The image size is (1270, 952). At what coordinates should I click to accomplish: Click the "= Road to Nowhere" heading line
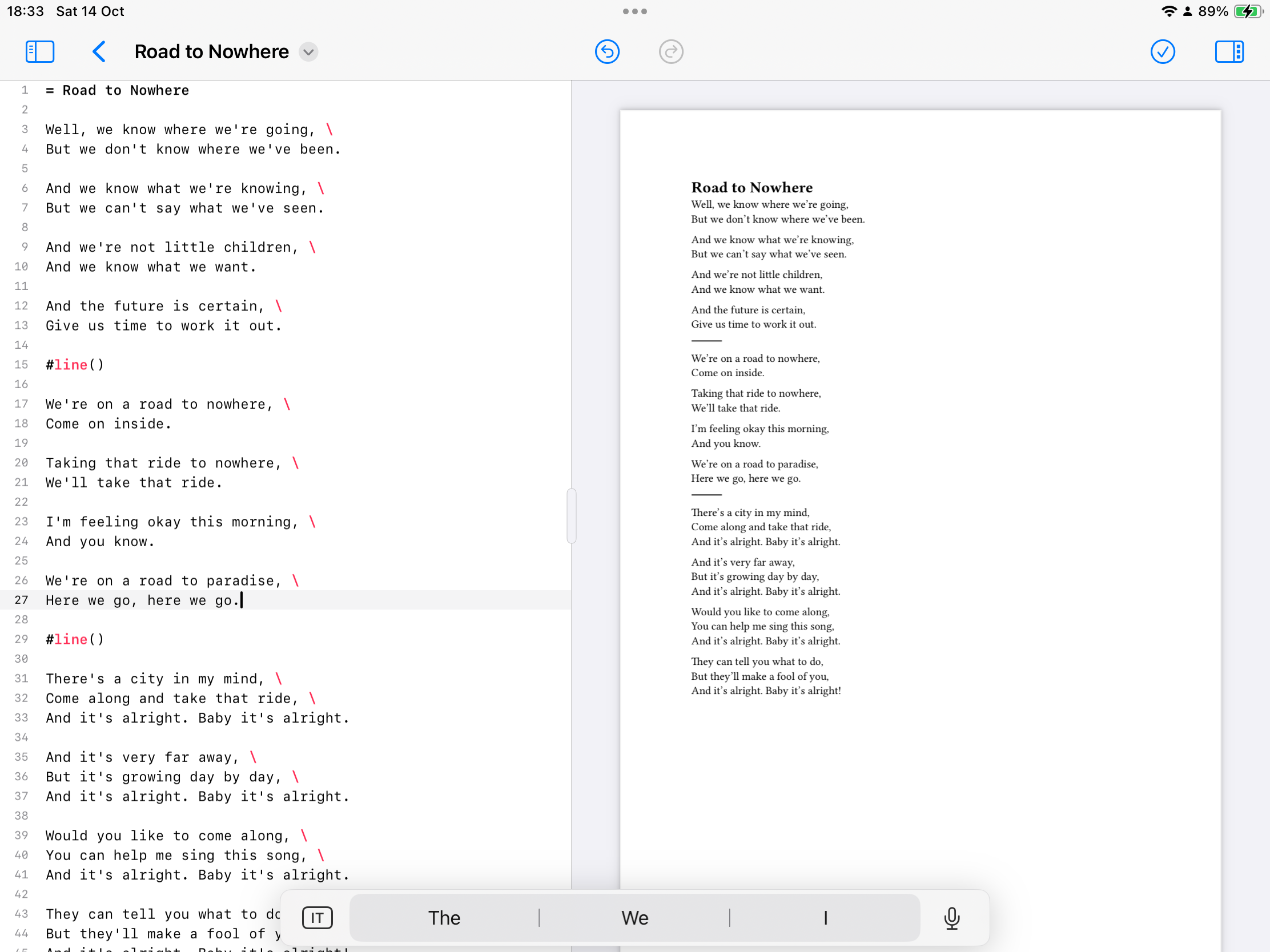pyautogui.click(x=118, y=91)
